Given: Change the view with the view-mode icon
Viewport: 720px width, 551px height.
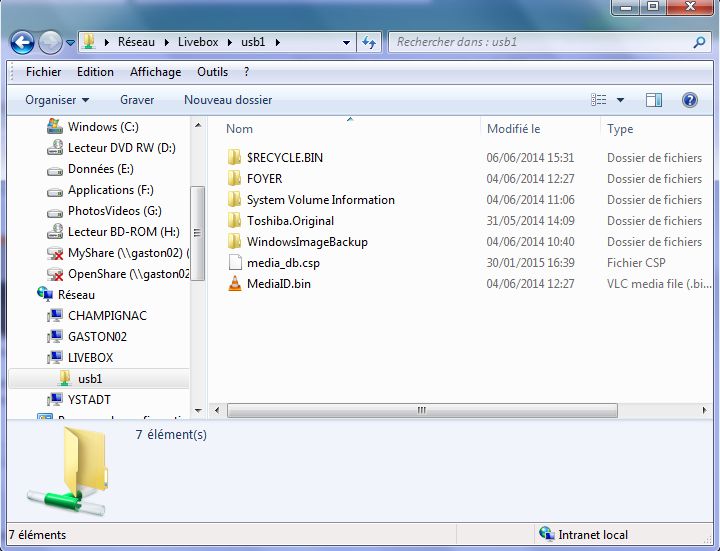Looking at the screenshot, I should point(598,100).
